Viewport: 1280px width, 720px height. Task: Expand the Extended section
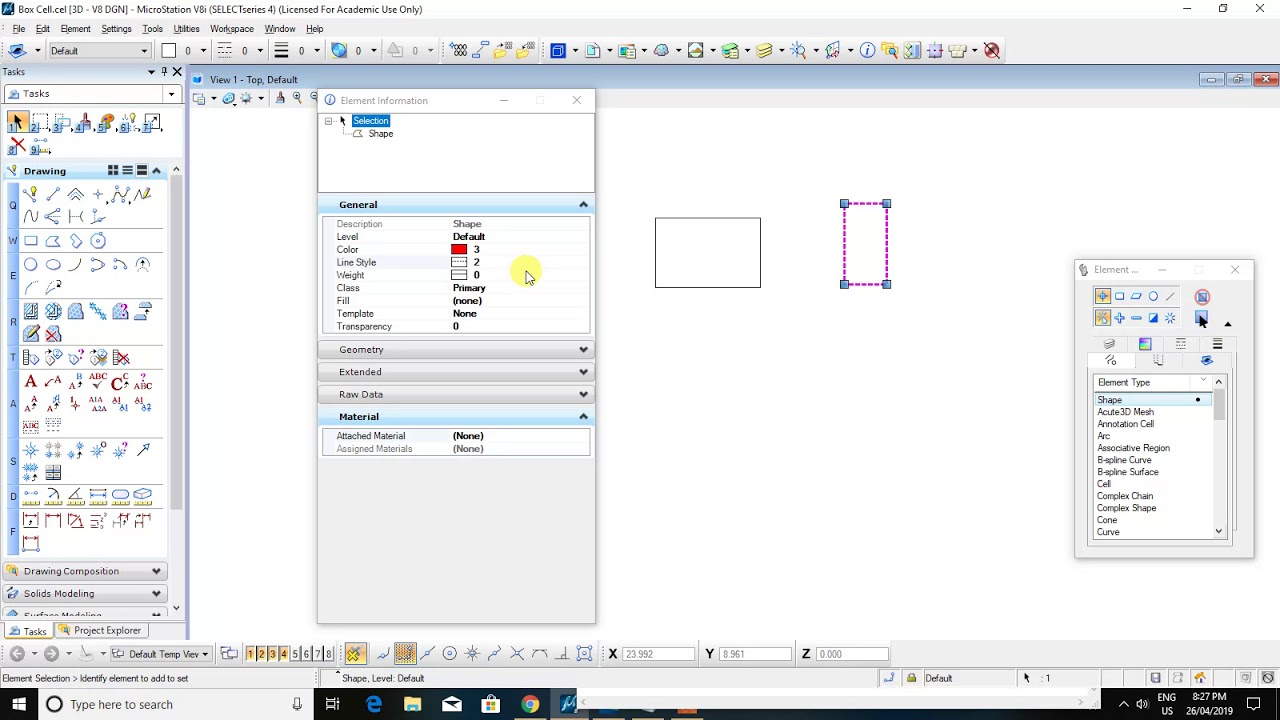click(583, 372)
